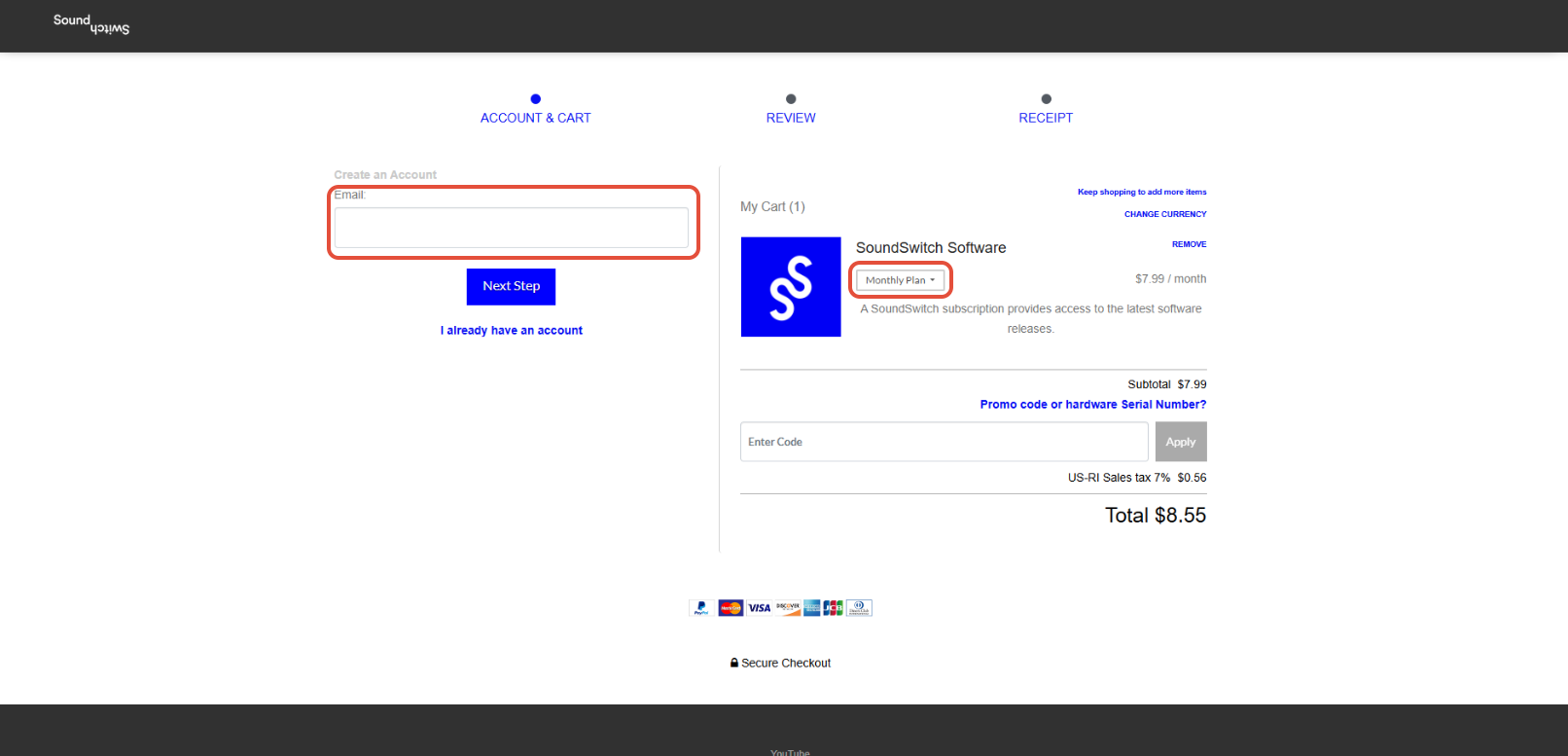Image resolution: width=1568 pixels, height=756 pixels.
Task: Click 'Promo code or hardware Serial Number?' link
Action: coord(1093,405)
